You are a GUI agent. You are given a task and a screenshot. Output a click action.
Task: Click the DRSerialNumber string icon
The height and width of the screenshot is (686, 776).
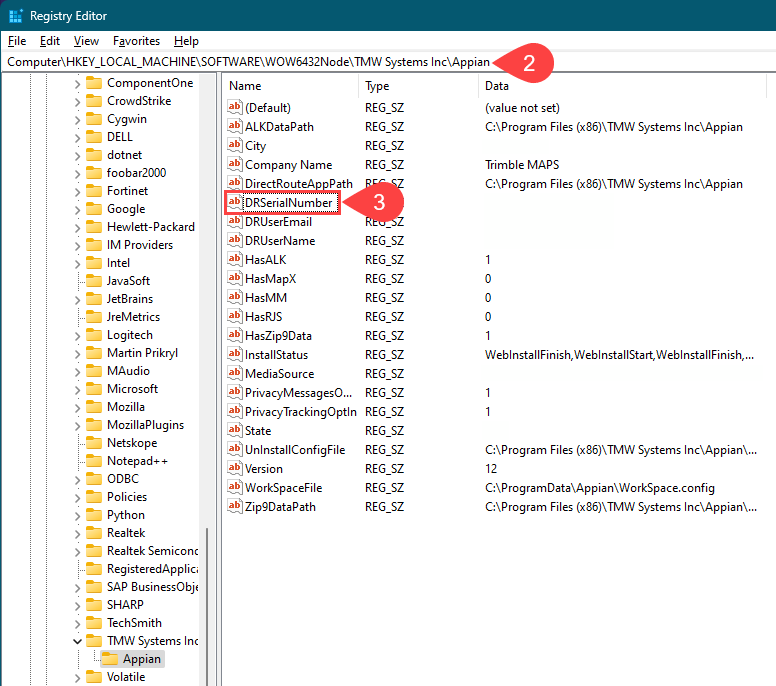[x=235, y=202]
